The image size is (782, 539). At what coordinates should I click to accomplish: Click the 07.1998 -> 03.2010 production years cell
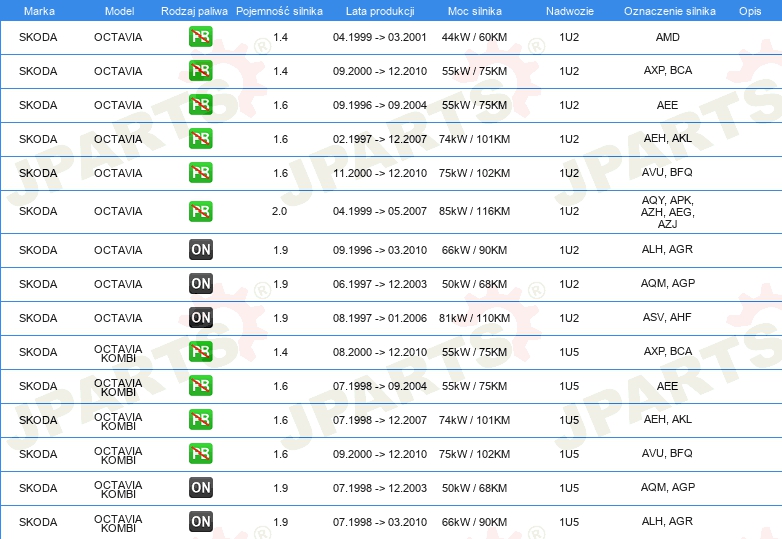380,522
